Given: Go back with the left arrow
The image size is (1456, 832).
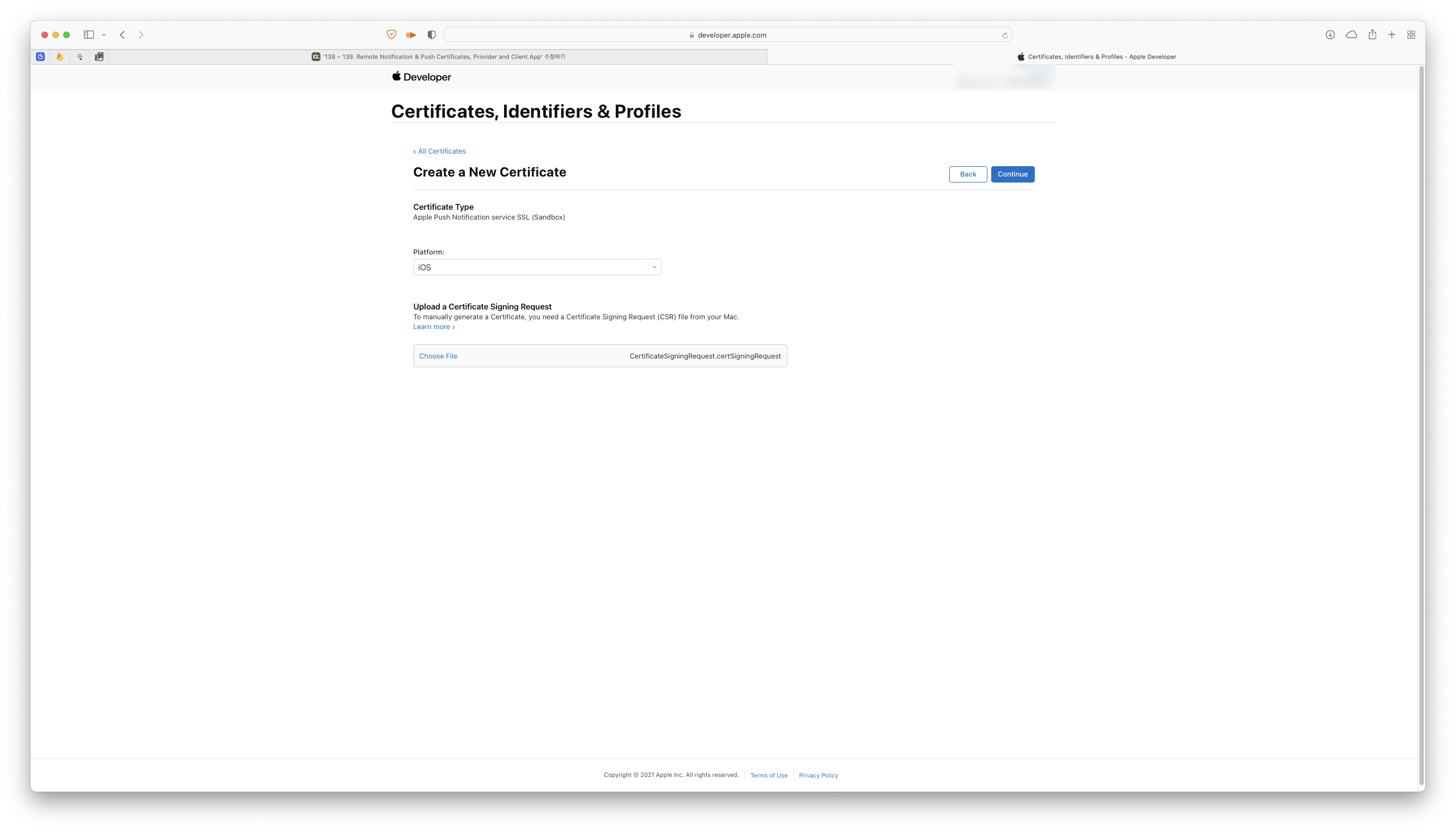Looking at the screenshot, I should point(122,35).
